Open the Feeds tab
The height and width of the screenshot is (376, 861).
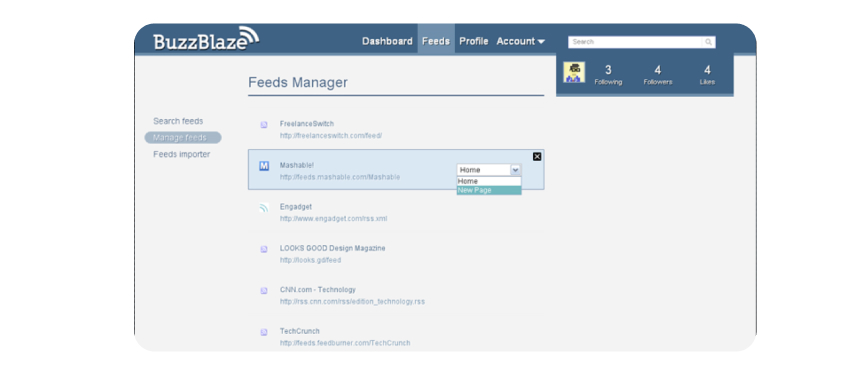pyautogui.click(x=436, y=41)
